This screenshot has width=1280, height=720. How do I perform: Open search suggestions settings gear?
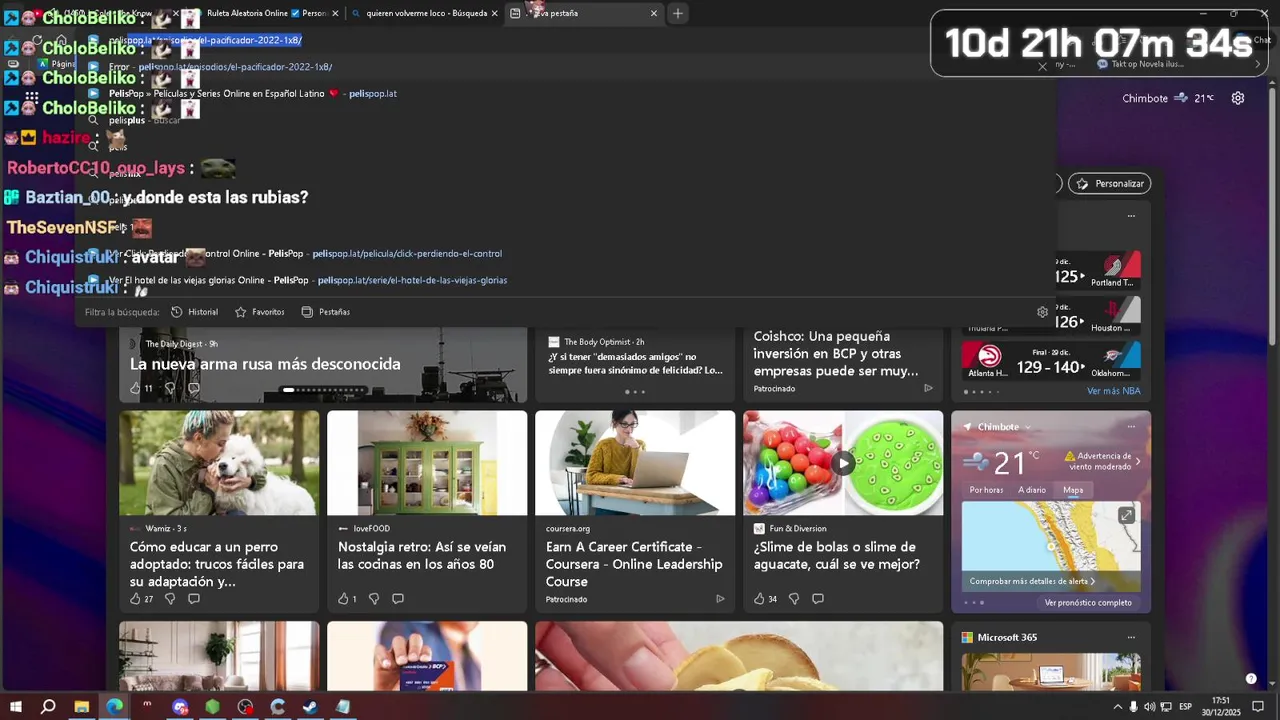(1042, 312)
